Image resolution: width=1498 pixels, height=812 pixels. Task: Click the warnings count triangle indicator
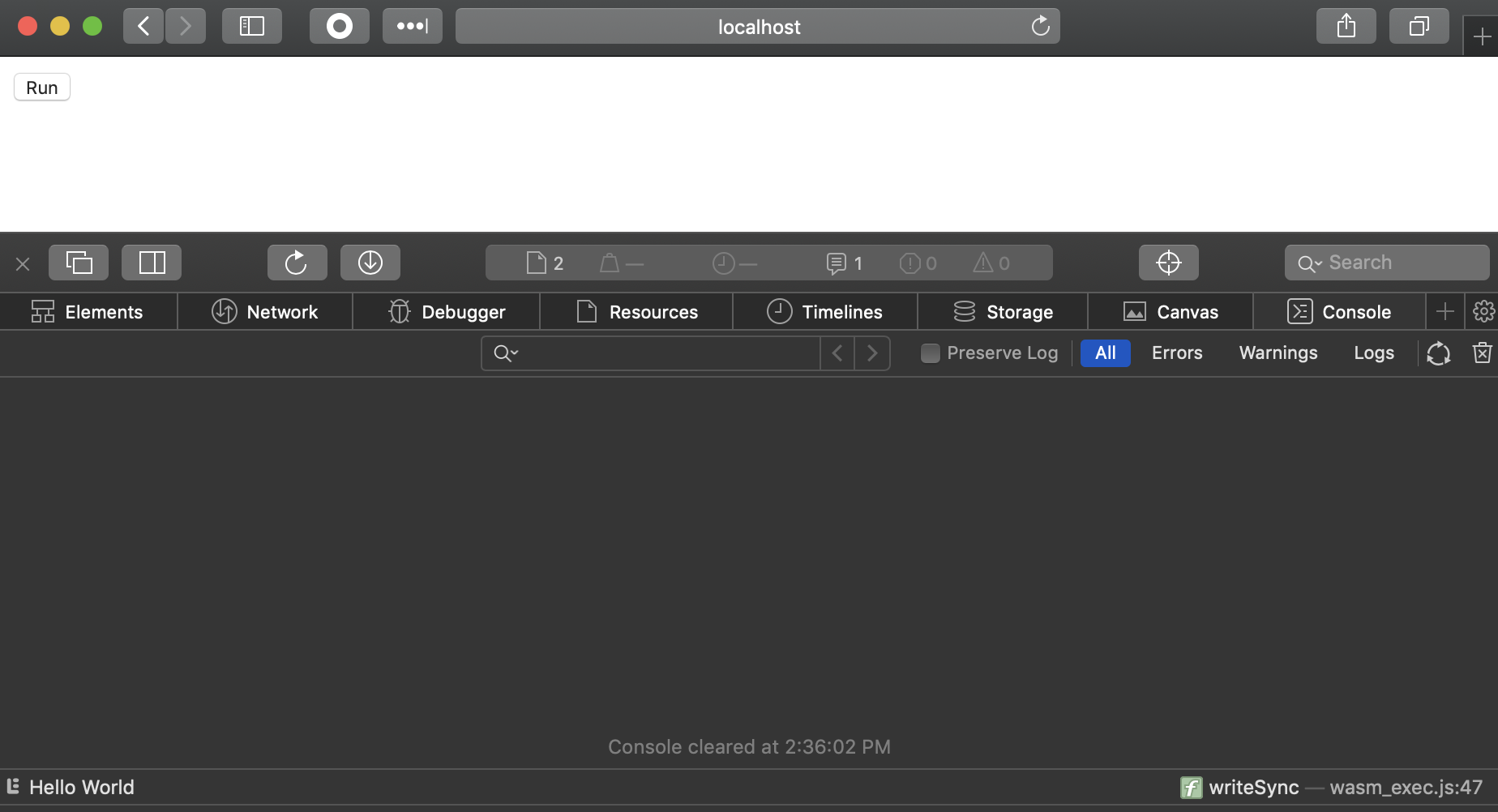click(991, 263)
